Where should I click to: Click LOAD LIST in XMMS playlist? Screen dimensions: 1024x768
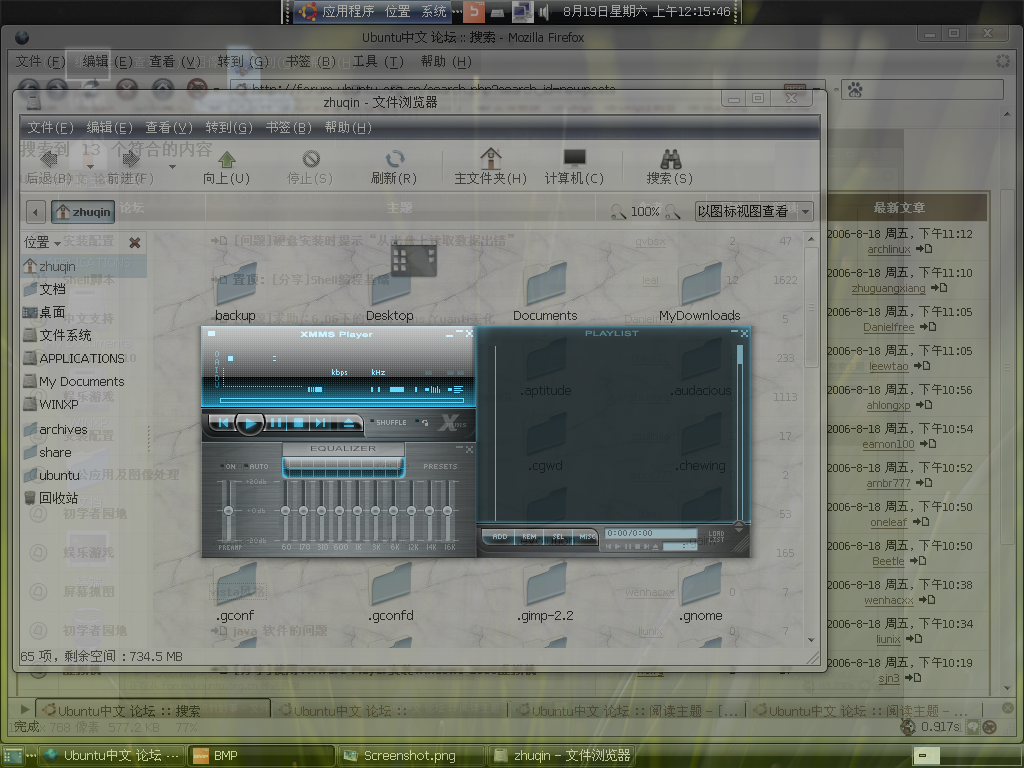point(716,537)
